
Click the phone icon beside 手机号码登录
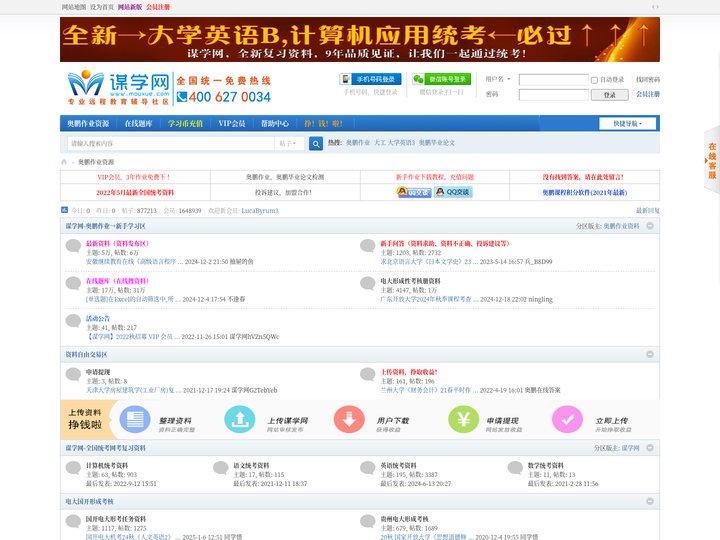[345, 79]
